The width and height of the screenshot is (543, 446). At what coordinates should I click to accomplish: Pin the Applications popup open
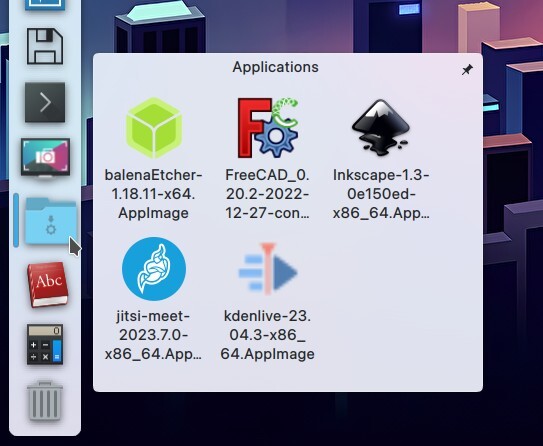(467, 70)
